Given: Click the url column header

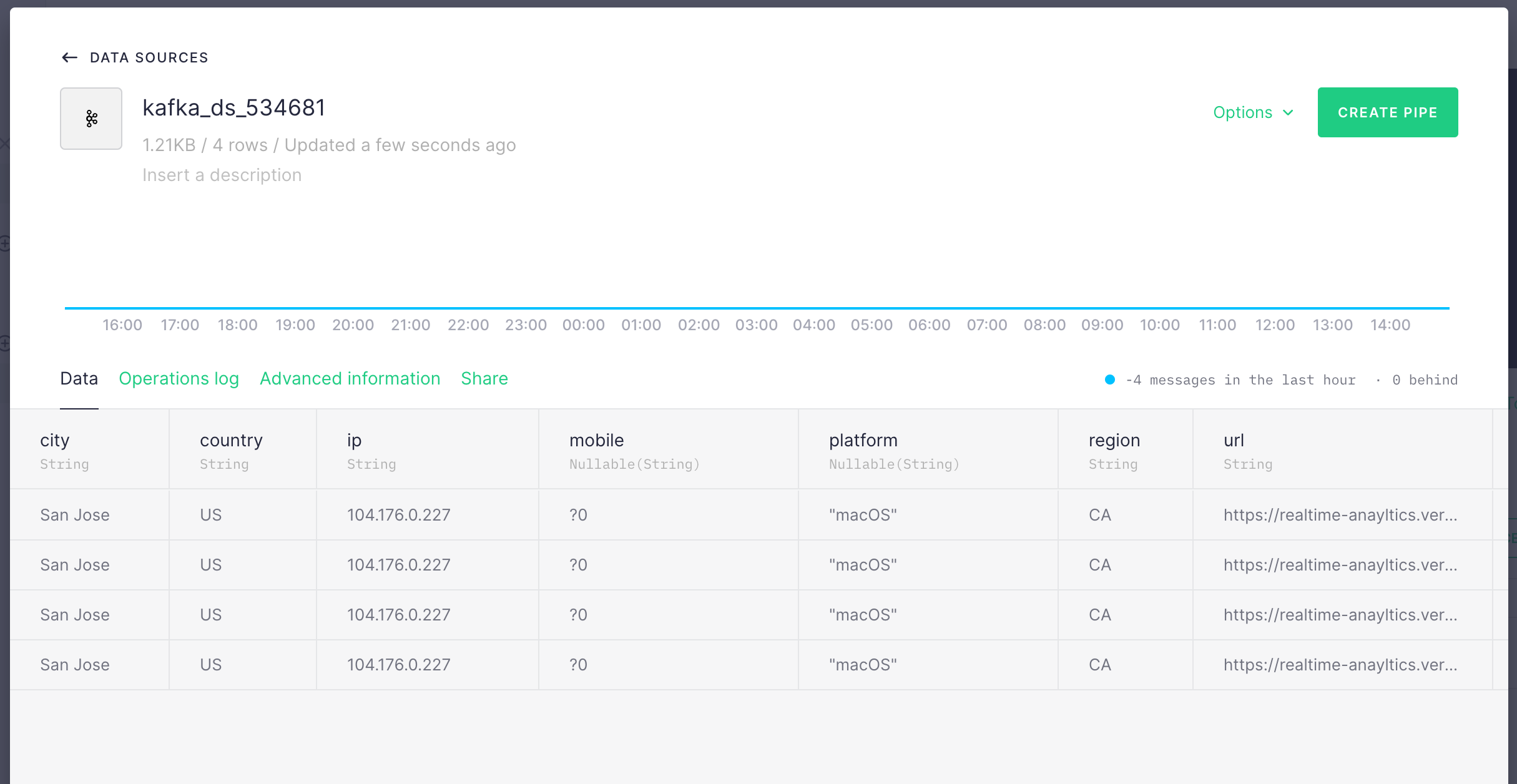Looking at the screenshot, I should [1234, 441].
